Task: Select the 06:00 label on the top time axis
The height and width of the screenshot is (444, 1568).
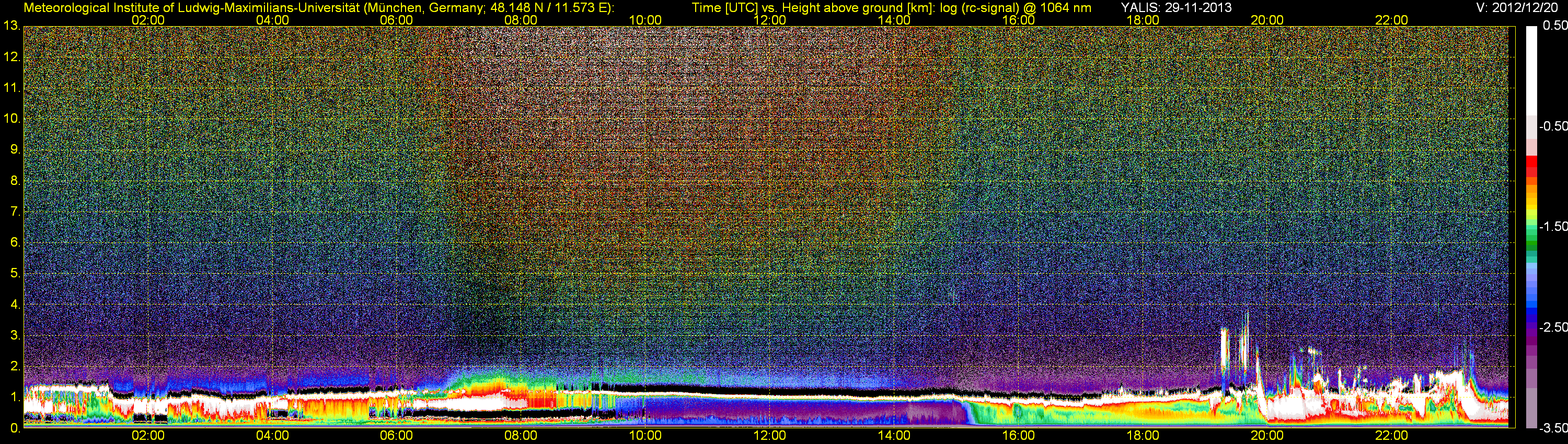Action: [x=396, y=20]
